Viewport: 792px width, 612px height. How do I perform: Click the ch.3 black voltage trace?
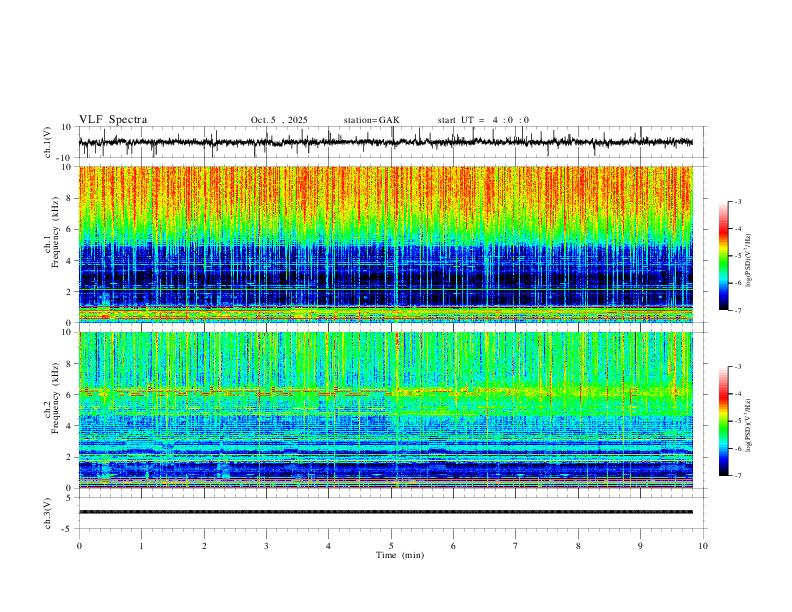click(x=386, y=512)
